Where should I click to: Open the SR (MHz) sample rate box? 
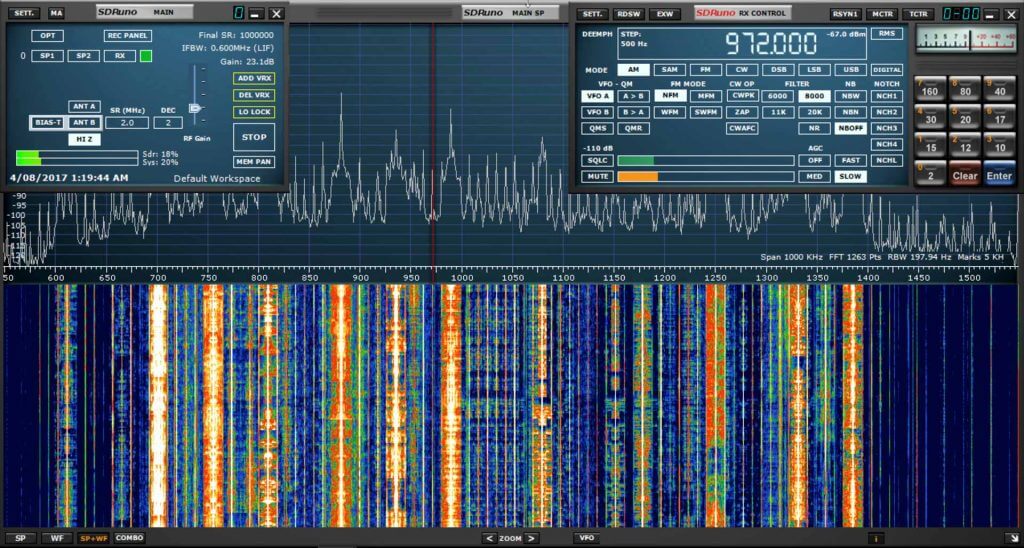127,123
